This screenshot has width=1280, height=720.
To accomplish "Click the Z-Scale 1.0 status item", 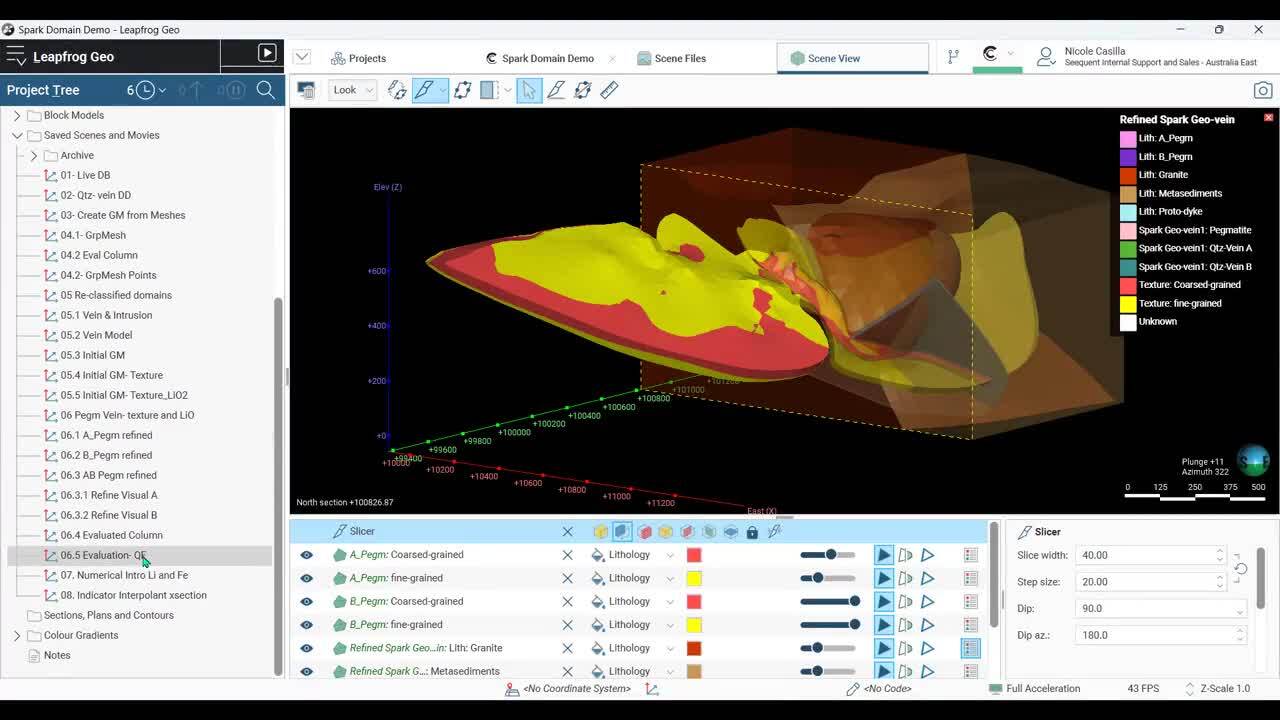I will [x=1217, y=689].
